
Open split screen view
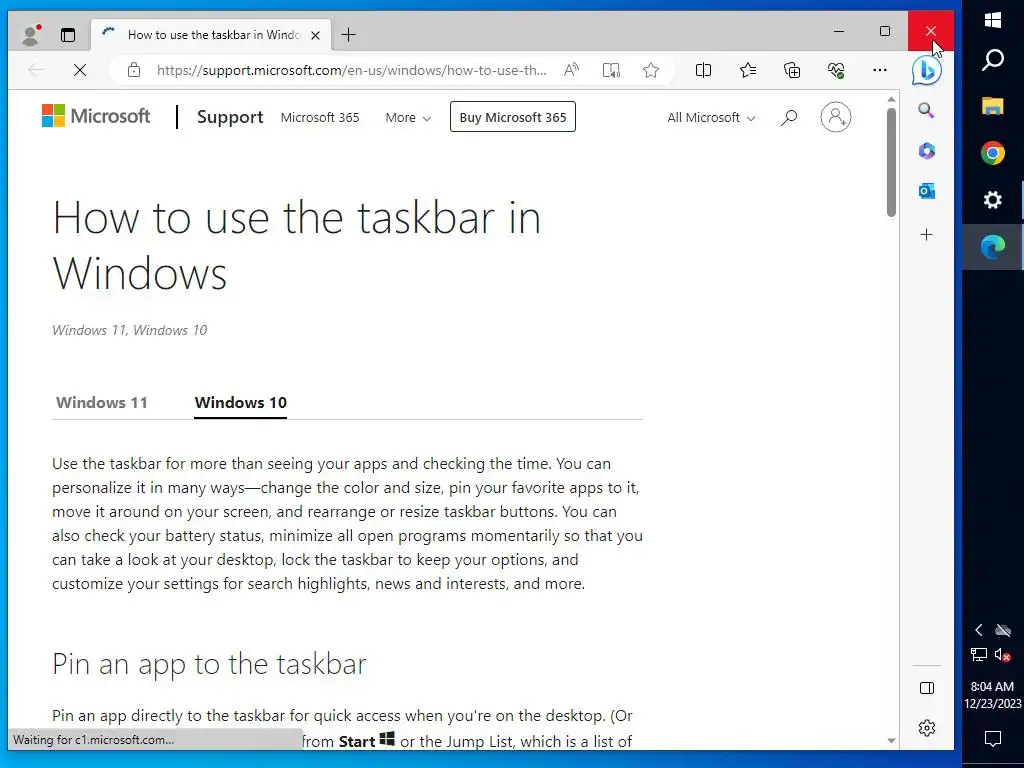tap(703, 70)
